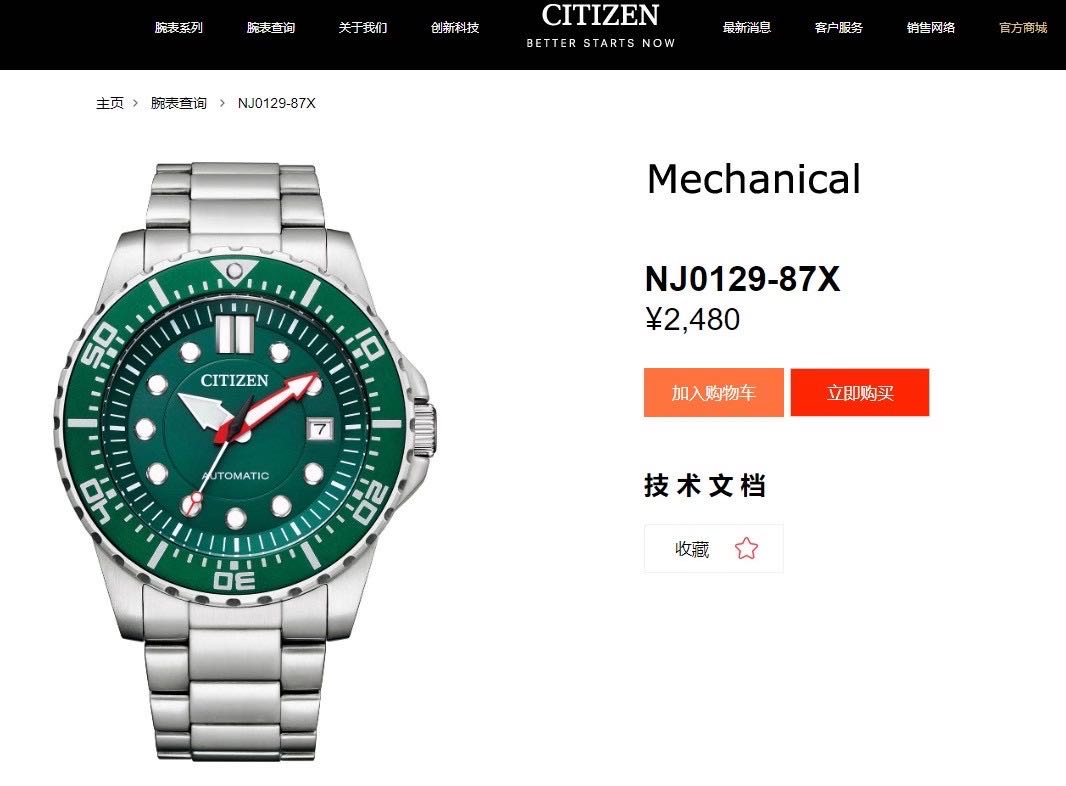This screenshot has width=1066, height=786.
Task: Click the CITIZEN logo in header
Action: 600,15
